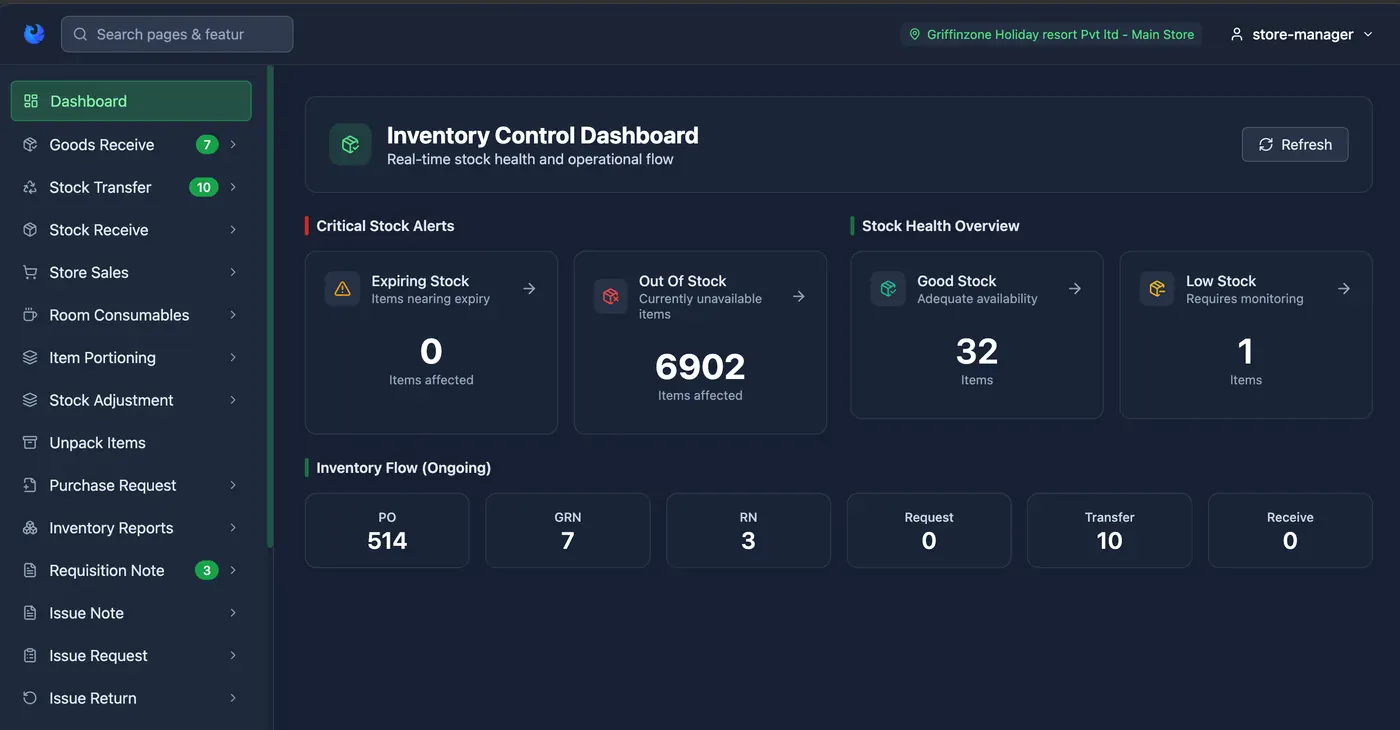
Task: Open Good Stock details arrow
Action: click(1075, 288)
